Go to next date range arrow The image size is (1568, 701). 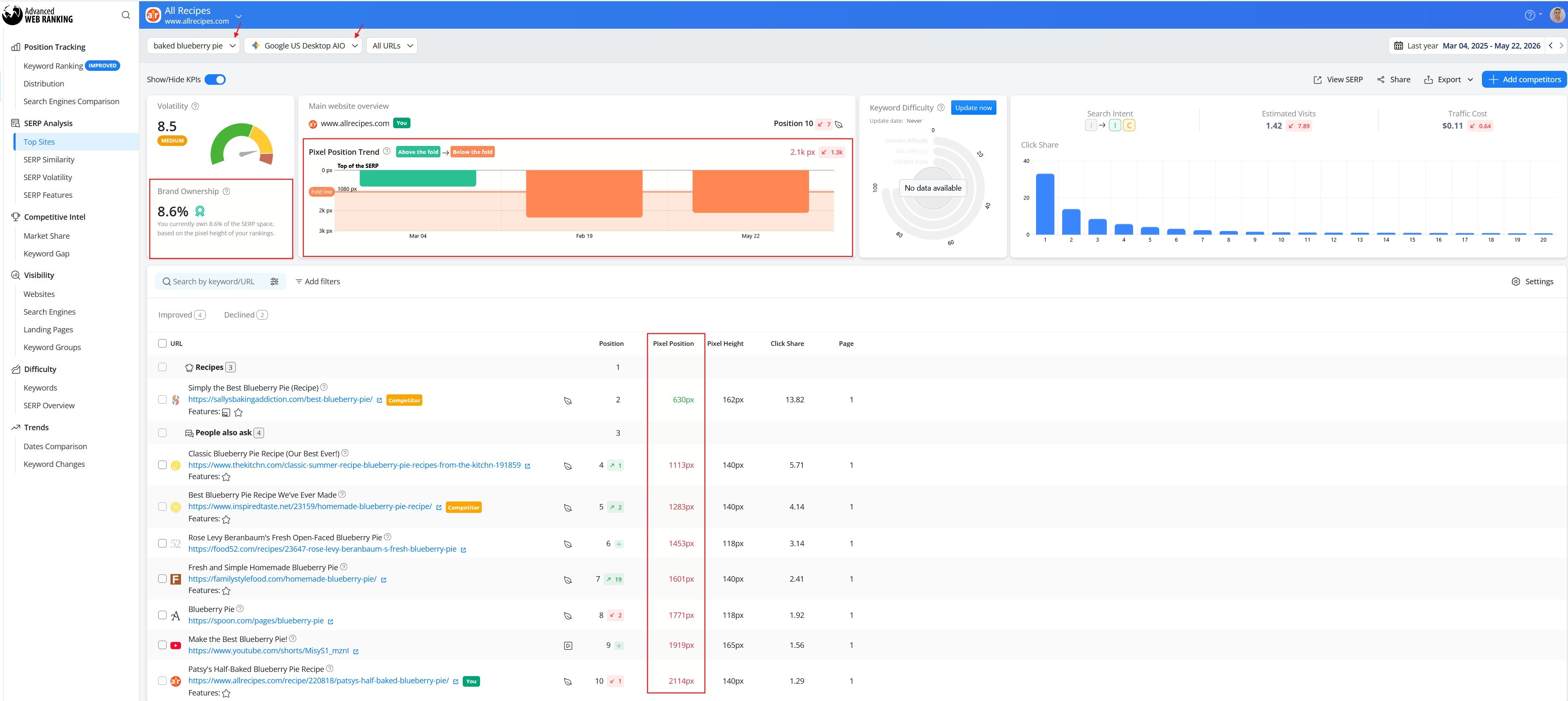coord(1561,46)
